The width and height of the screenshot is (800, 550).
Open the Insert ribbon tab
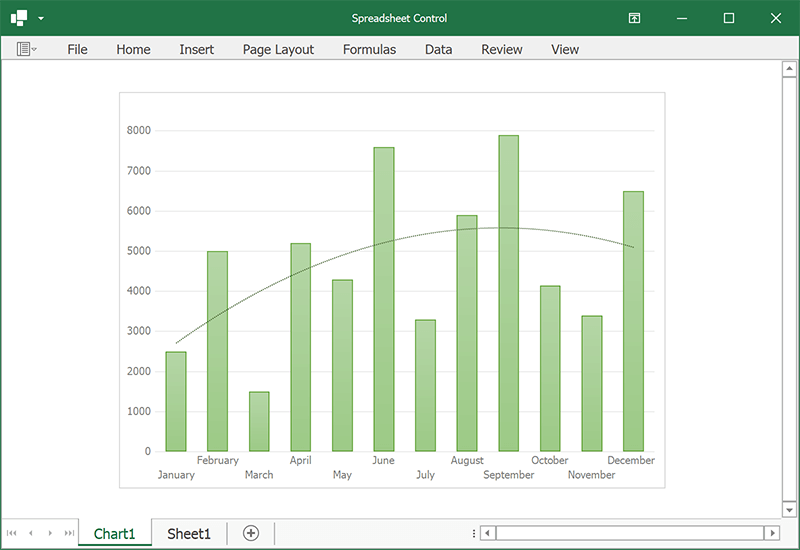click(196, 49)
